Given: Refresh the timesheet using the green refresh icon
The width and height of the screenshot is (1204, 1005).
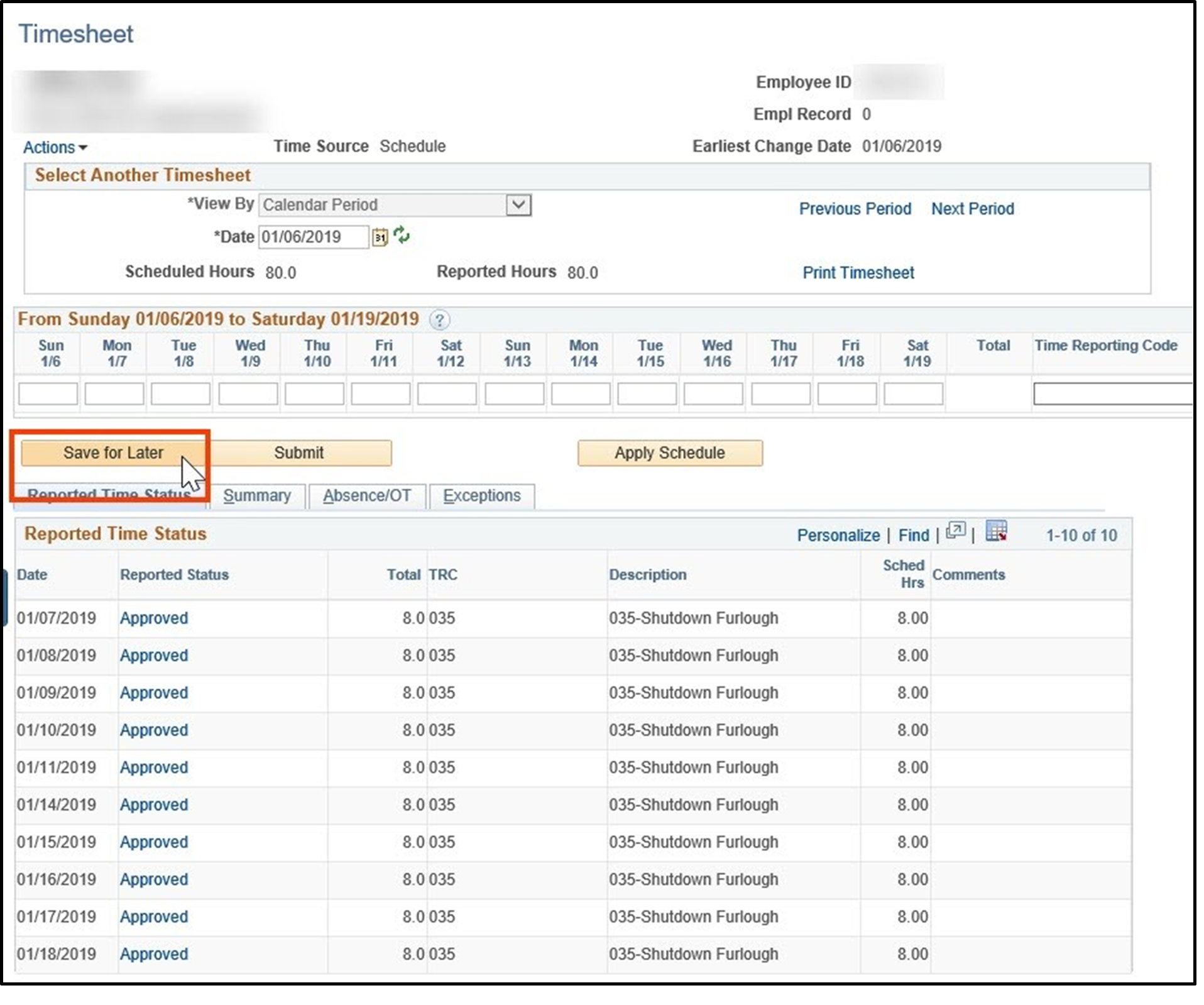Looking at the screenshot, I should [402, 236].
